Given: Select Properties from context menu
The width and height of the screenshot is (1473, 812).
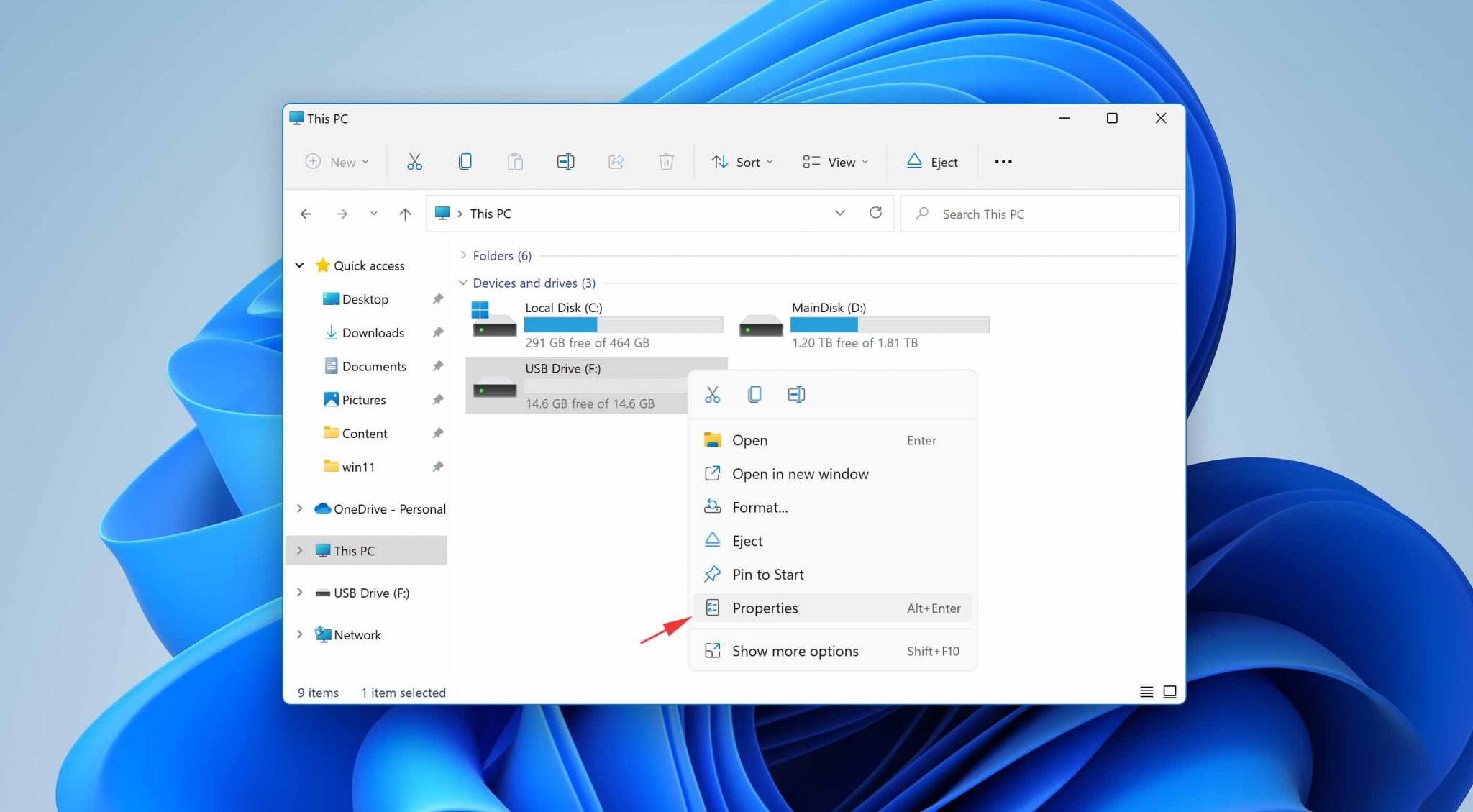Looking at the screenshot, I should click(763, 608).
